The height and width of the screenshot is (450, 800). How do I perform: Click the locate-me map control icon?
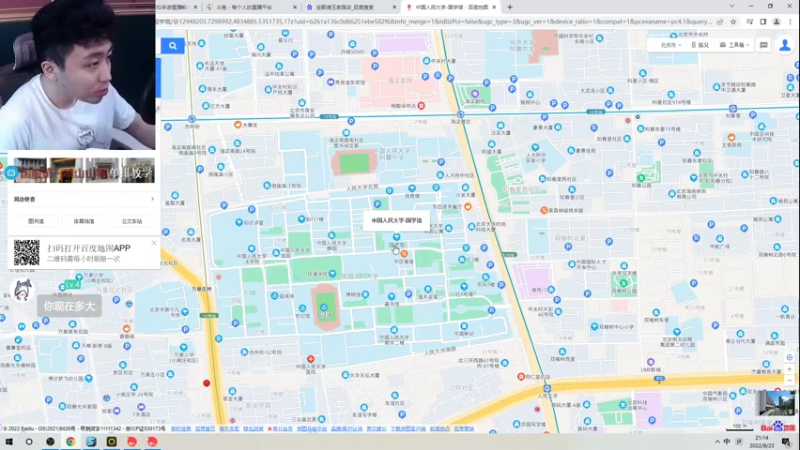[789, 357]
